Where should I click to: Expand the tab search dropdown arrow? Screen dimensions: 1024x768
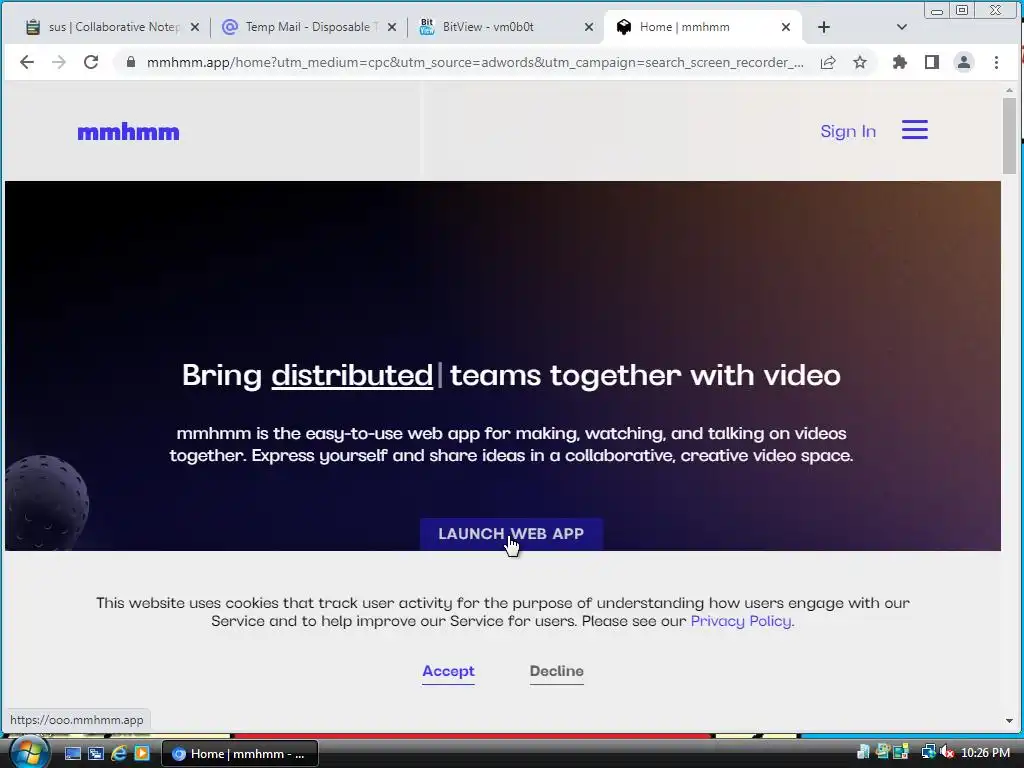click(x=902, y=27)
